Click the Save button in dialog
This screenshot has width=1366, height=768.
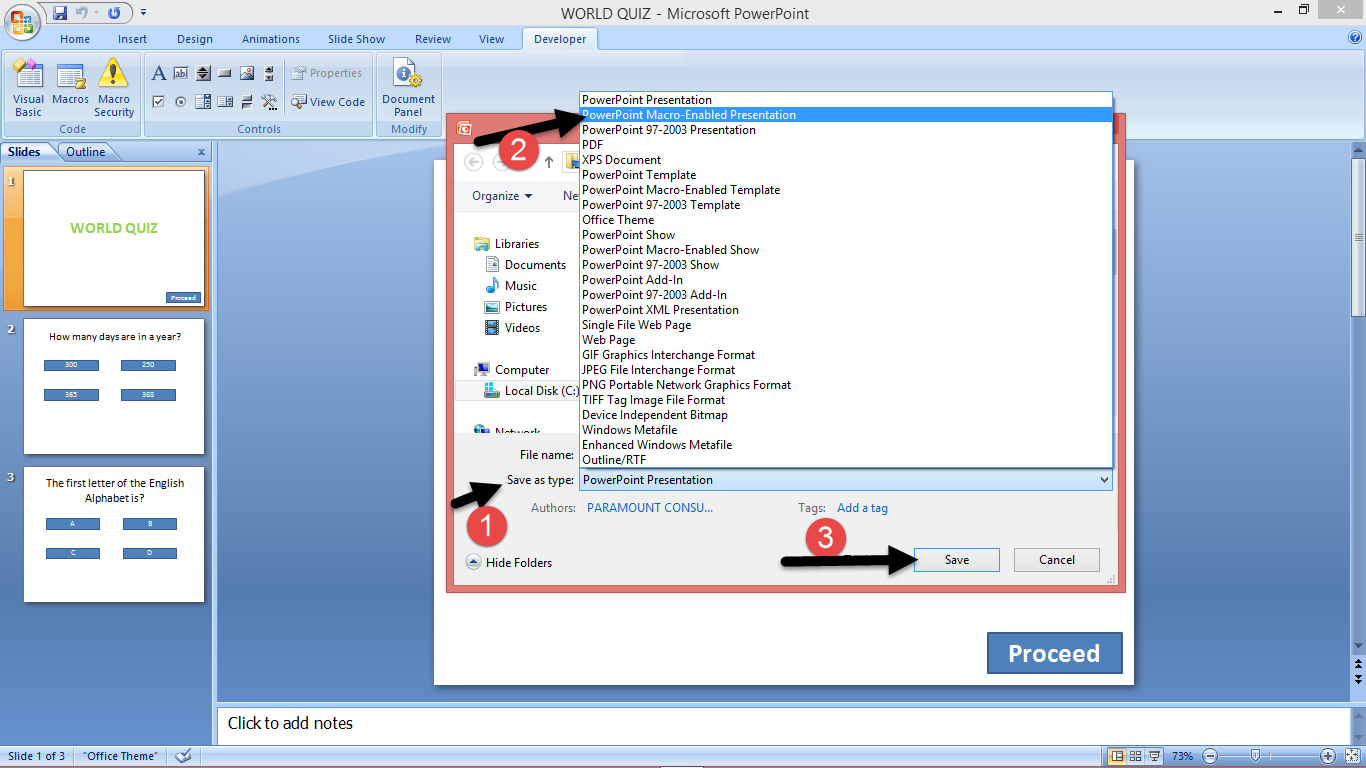[957, 560]
